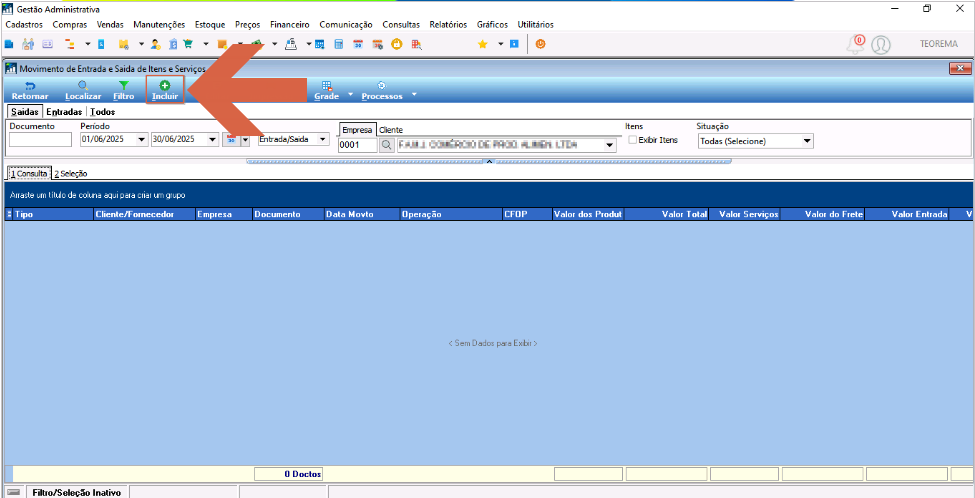Click the TEOREMA user name label
Screen dimensions: 975x498
tap(938, 44)
